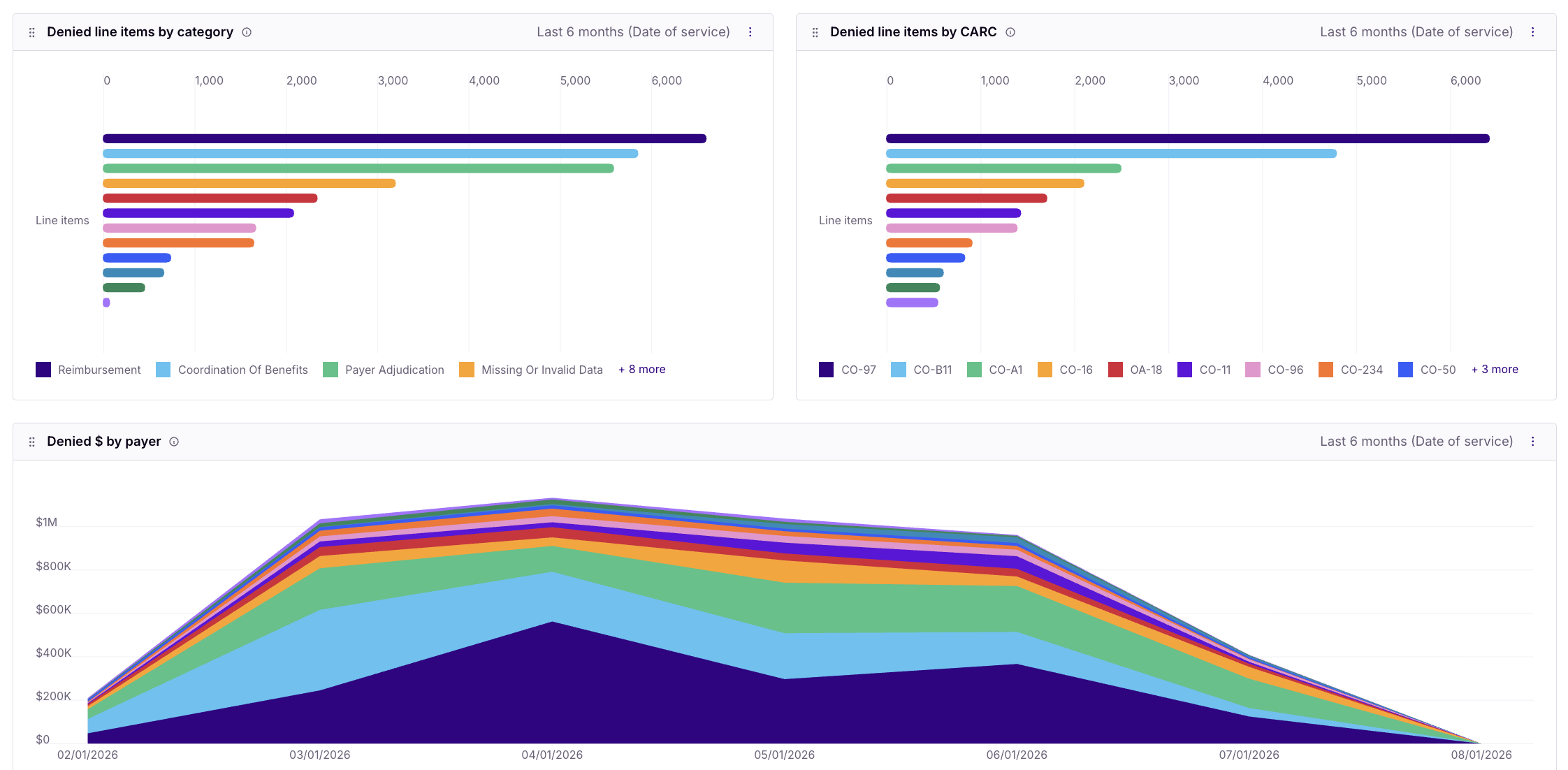Show info icon beside Denied line items by CARC
This screenshot has height=770, width=1568.
point(1010,32)
